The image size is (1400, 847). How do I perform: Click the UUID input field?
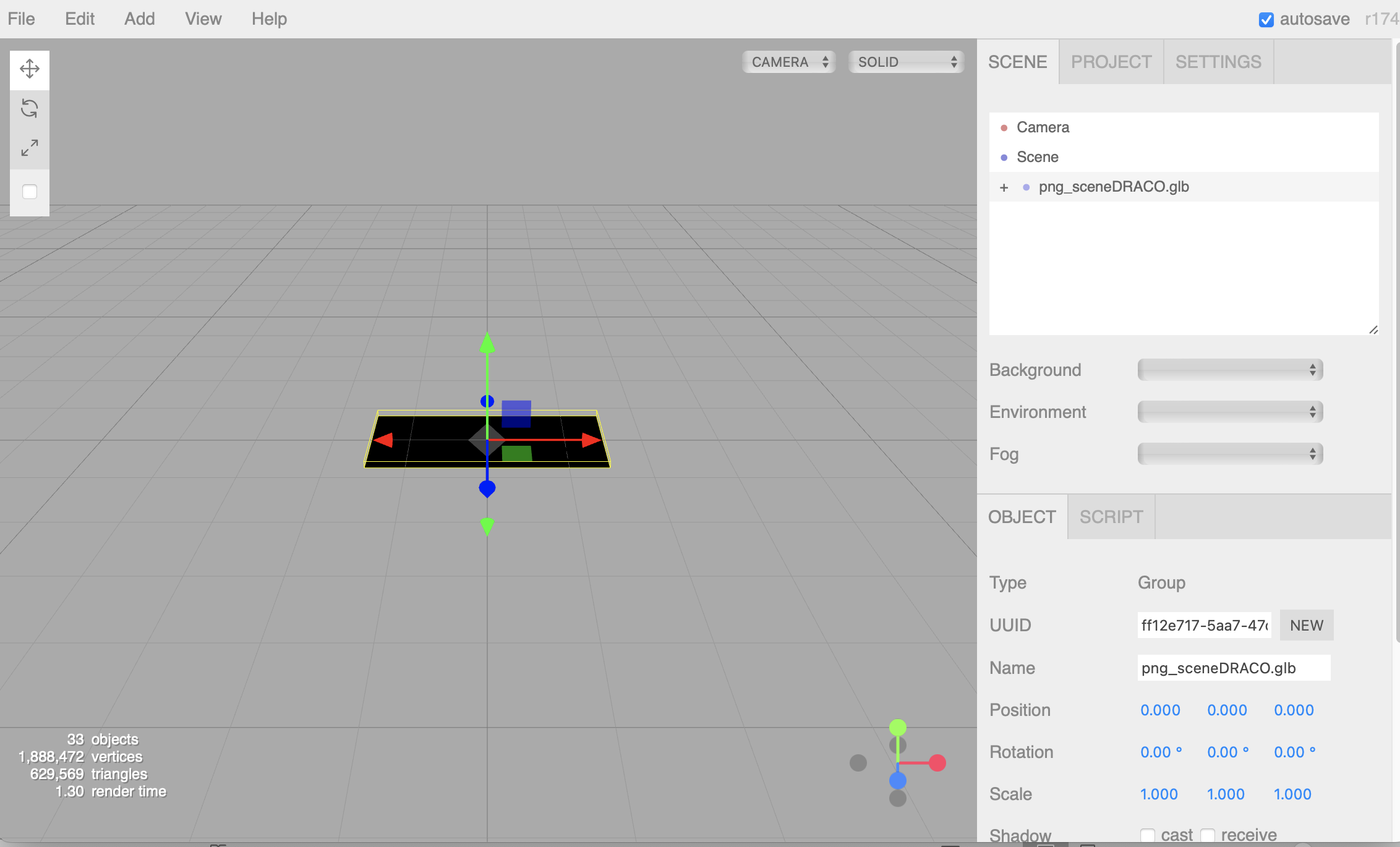(1205, 625)
